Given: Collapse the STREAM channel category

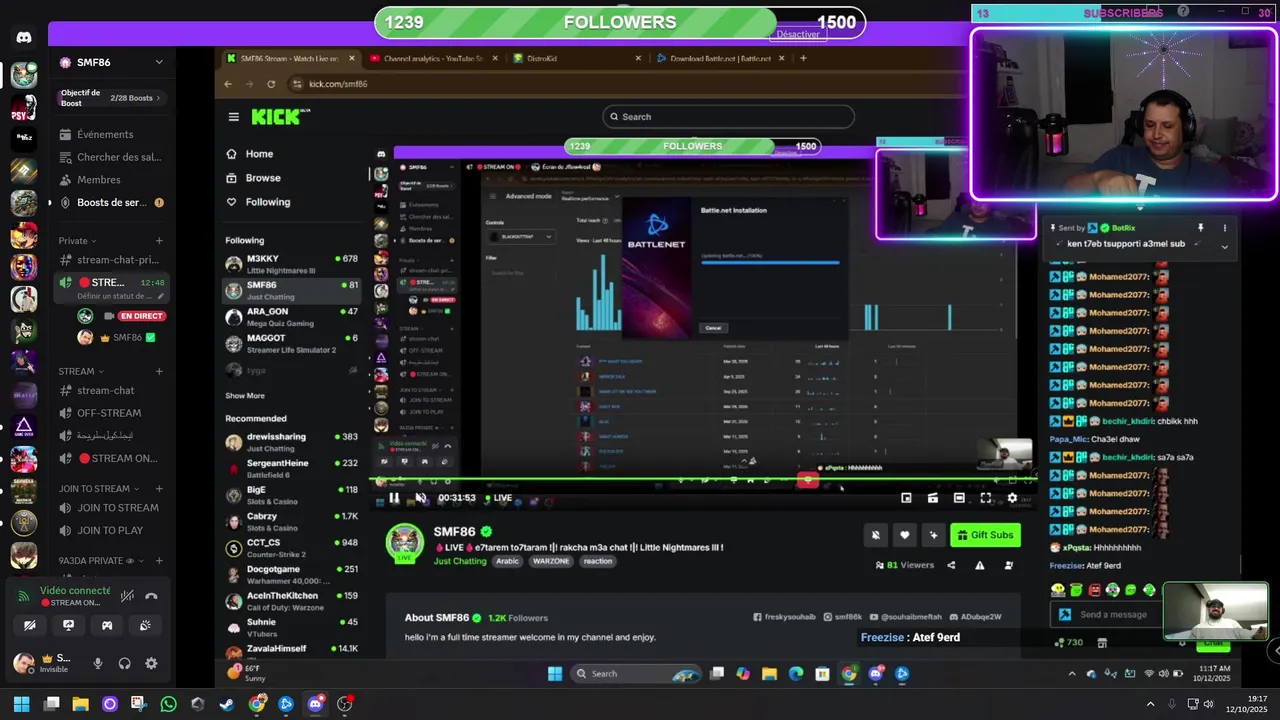Looking at the screenshot, I should click(81, 371).
